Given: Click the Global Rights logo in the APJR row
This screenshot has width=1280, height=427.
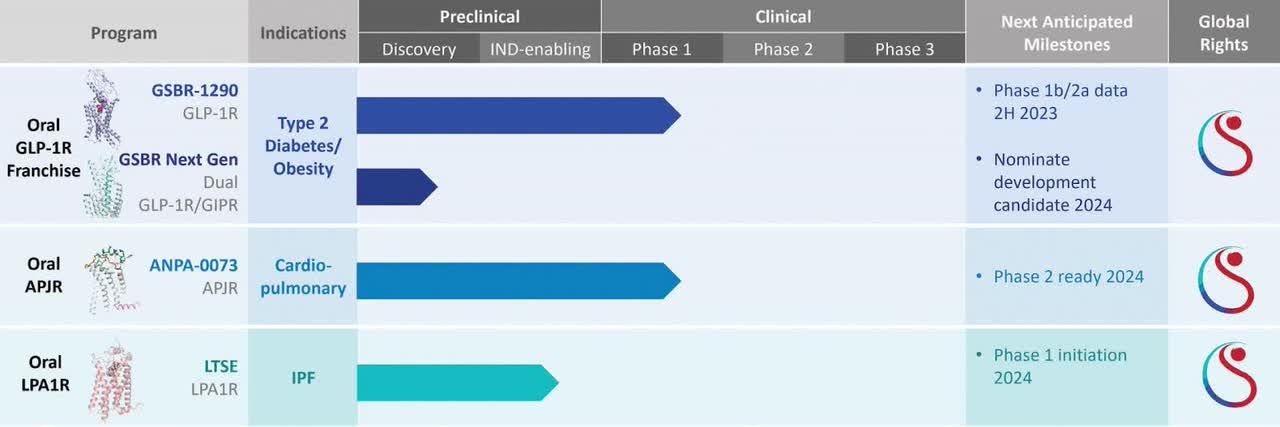Looking at the screenshot, I should (x=1224, y=275).
